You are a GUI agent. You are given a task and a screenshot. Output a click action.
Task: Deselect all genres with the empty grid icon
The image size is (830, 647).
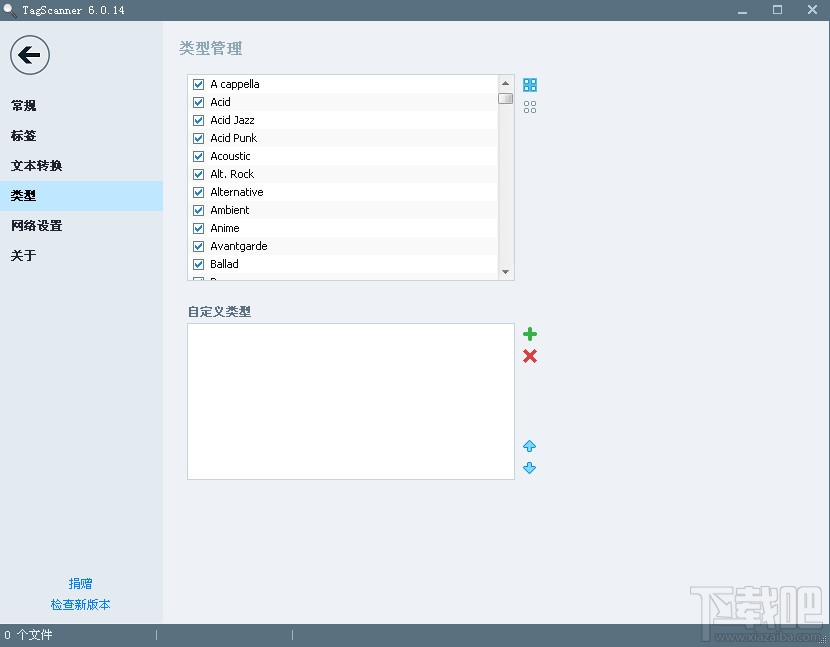pos(529,106)
